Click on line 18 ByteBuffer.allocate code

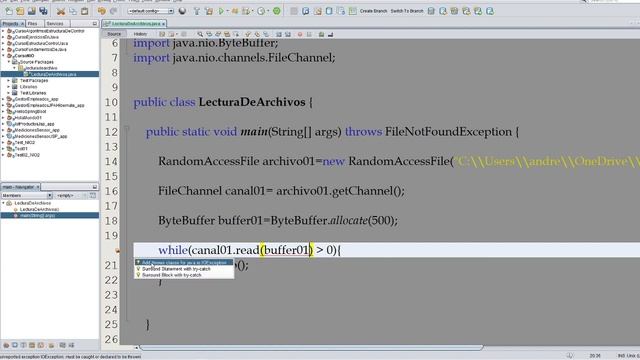278,221
